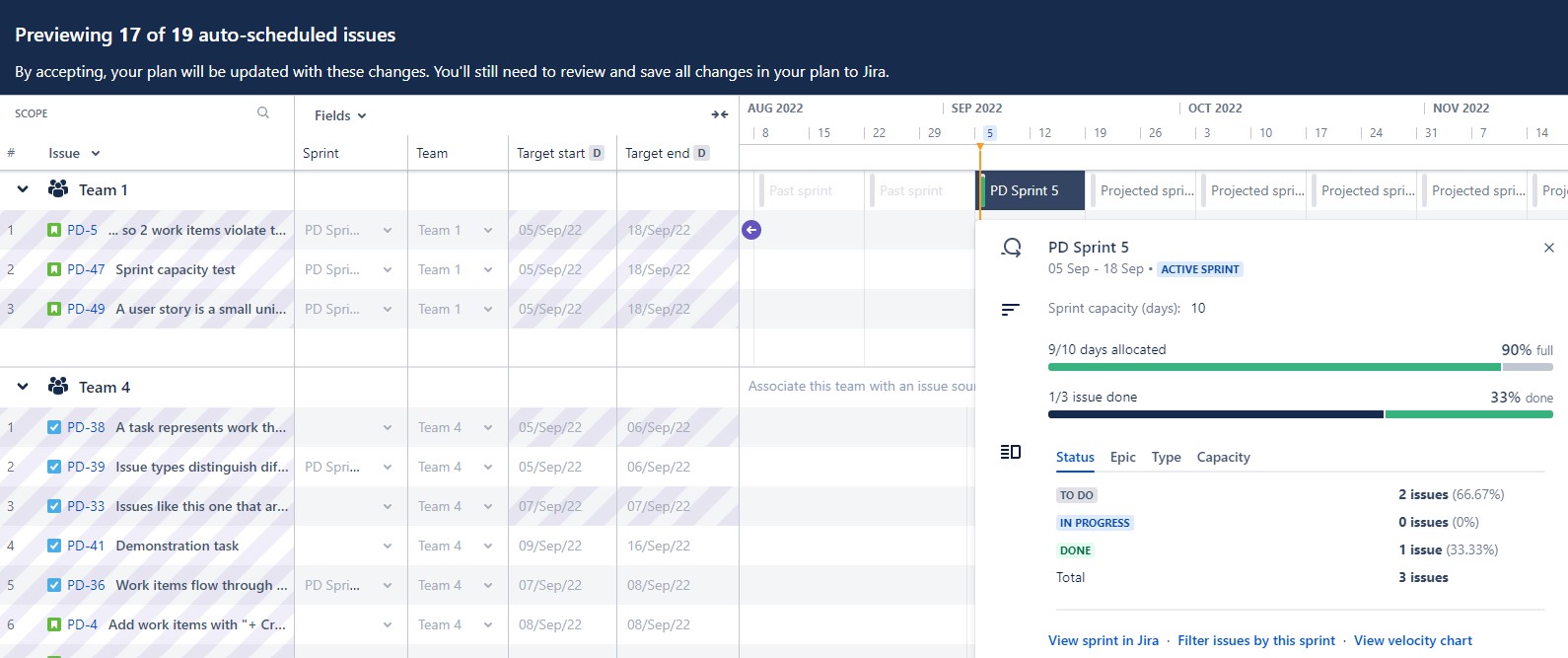Click the 2 issues count for TO DO
1568x658 pixels.
click(1423, 494)
